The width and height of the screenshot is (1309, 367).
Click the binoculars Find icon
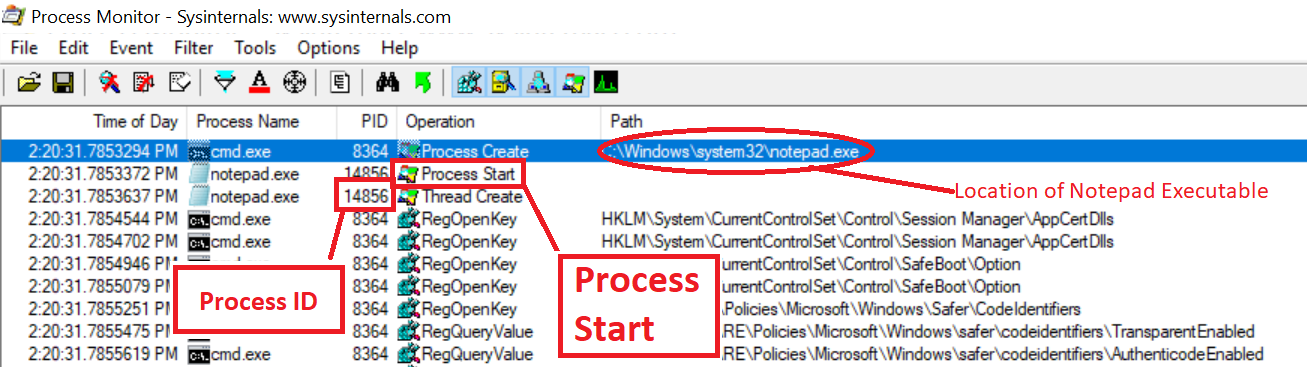387,82
